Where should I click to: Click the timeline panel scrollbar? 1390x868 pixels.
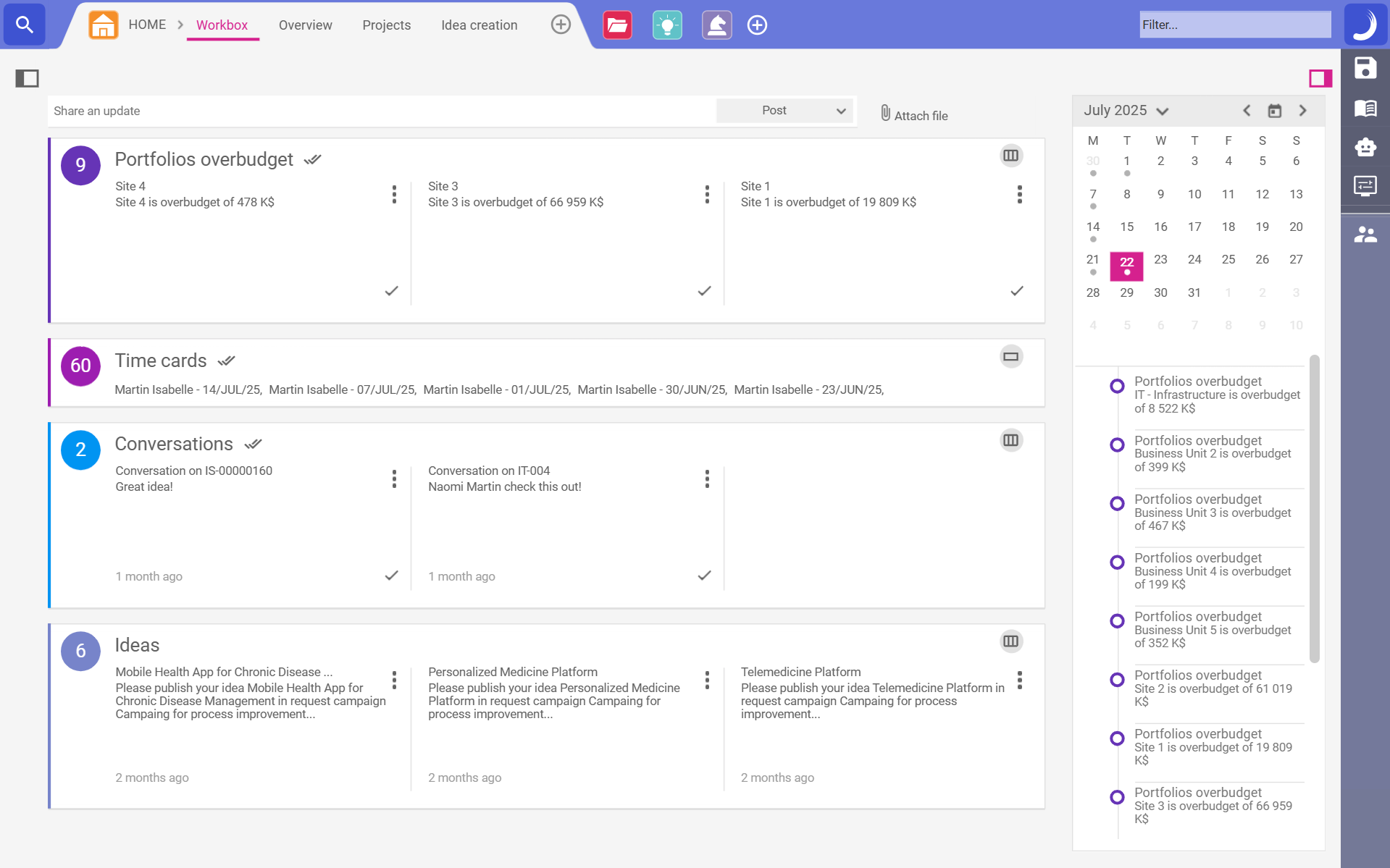[1315, 508]
